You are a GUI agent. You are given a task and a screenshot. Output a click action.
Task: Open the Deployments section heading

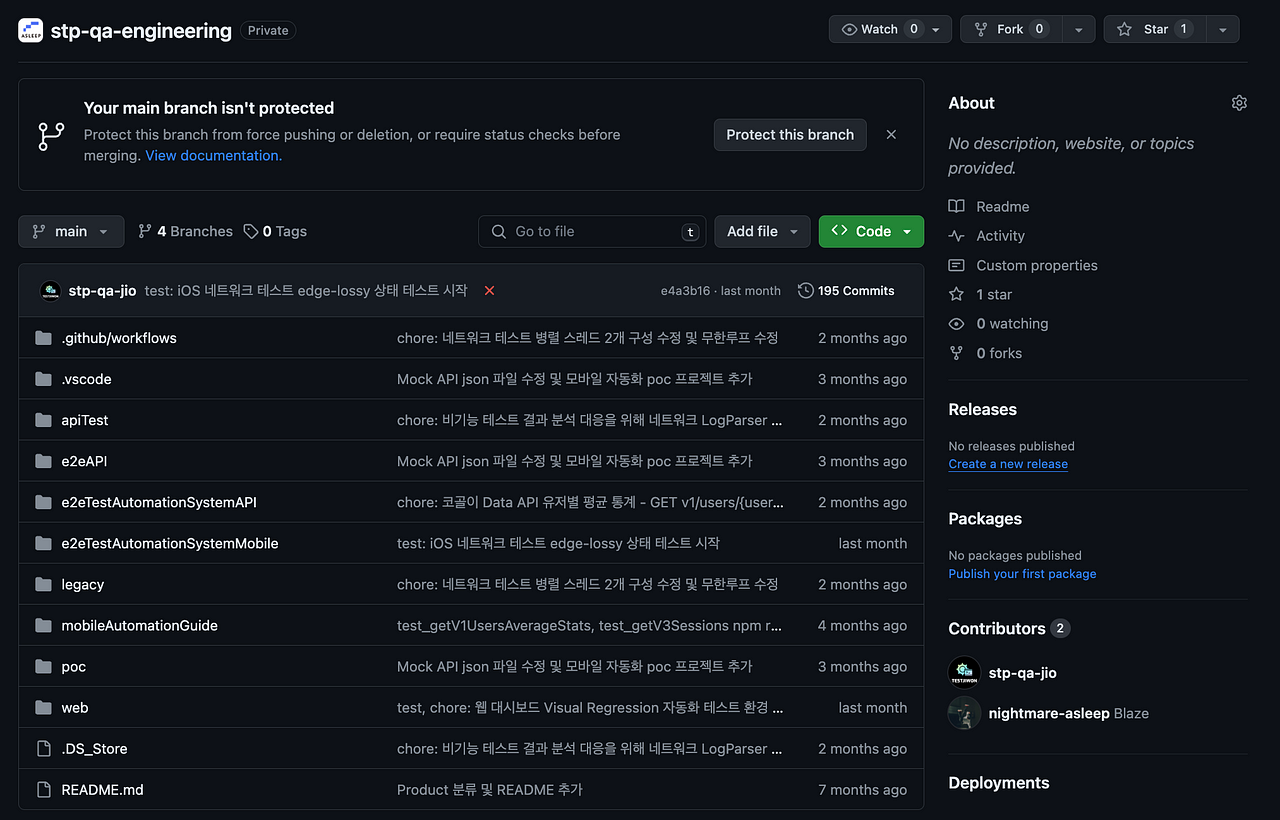[x=999, y=783]
